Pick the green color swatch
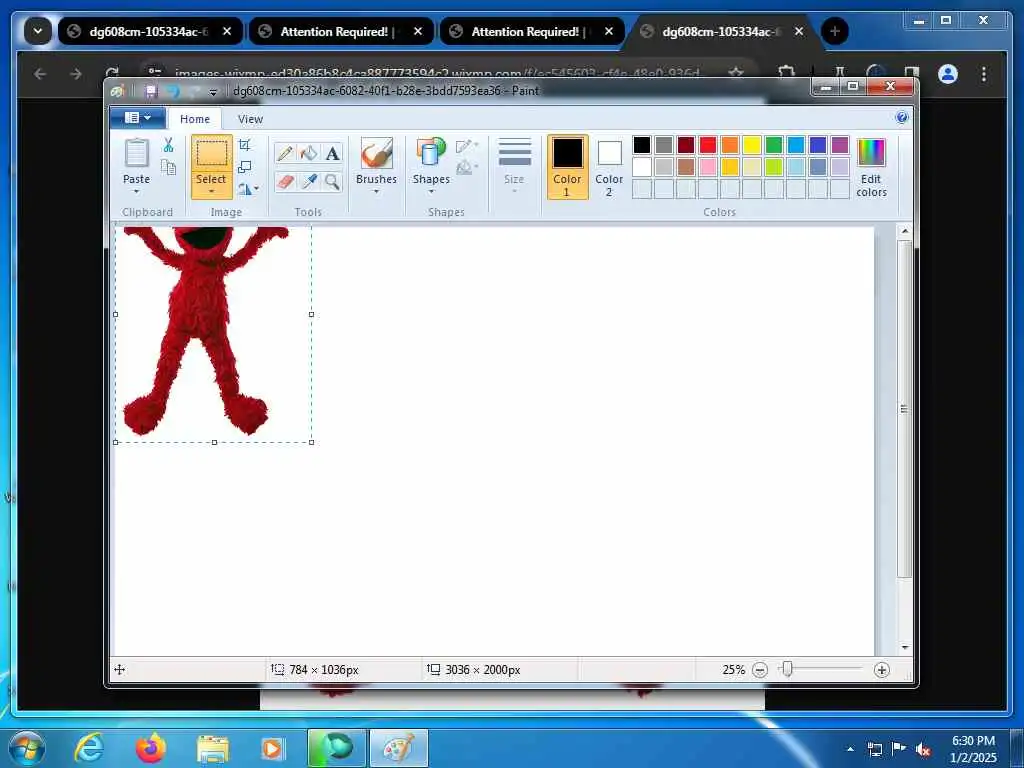 (x=774, y=145)
